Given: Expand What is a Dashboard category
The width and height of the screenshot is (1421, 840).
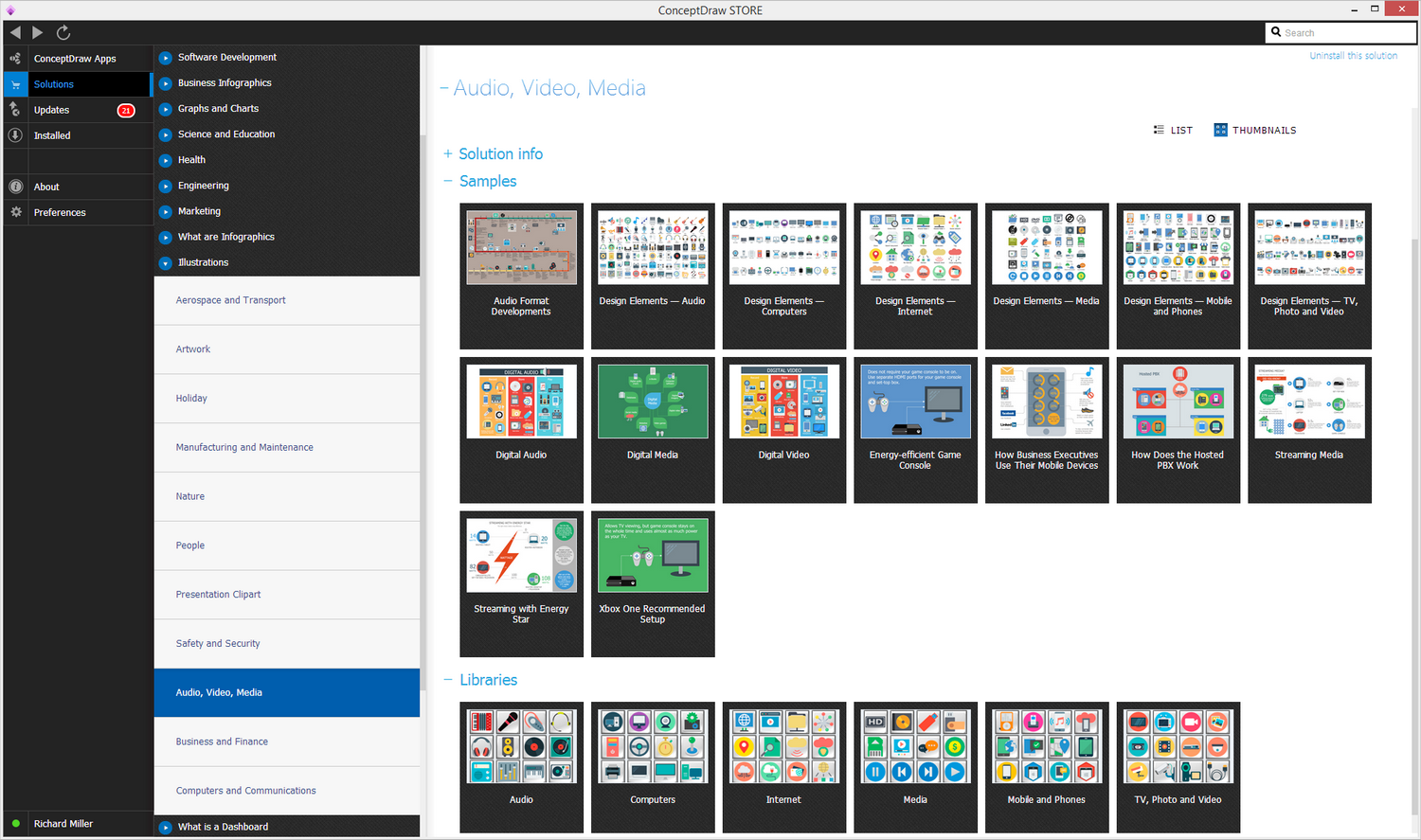Looking at the screenshot, I should [x=165, y=827].
